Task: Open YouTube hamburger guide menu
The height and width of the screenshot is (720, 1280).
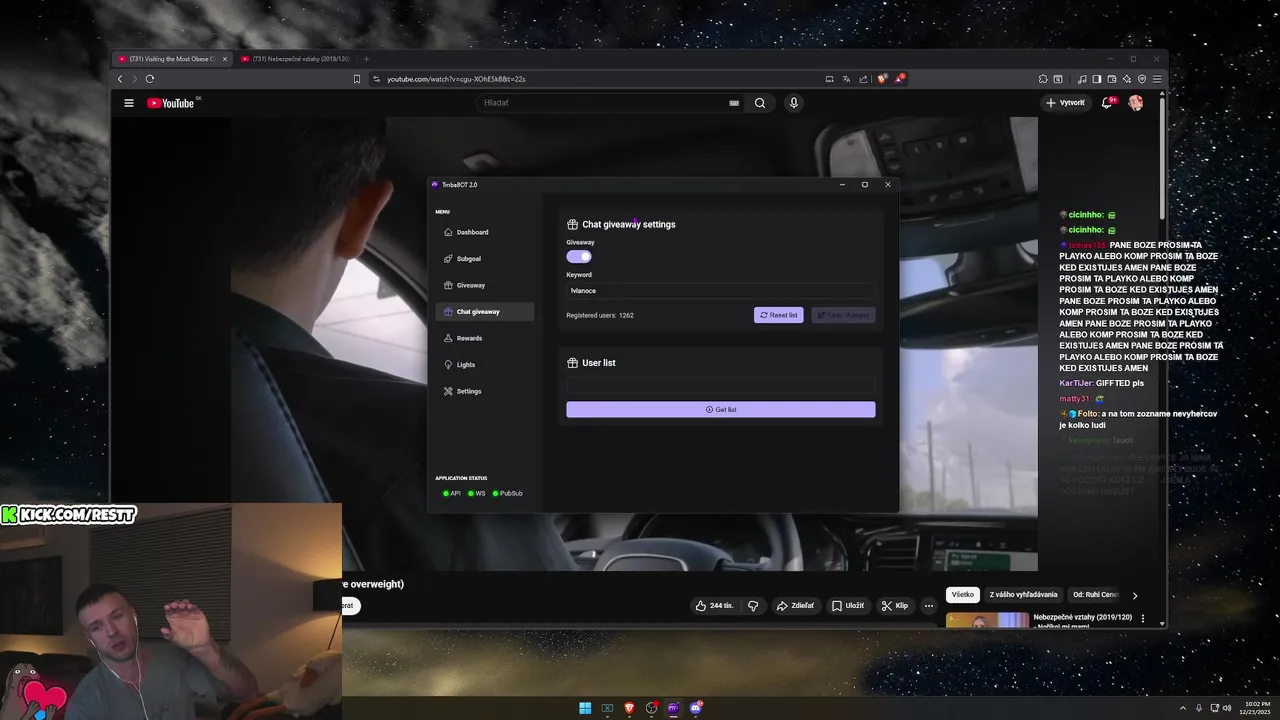Action: click(128, 103)
